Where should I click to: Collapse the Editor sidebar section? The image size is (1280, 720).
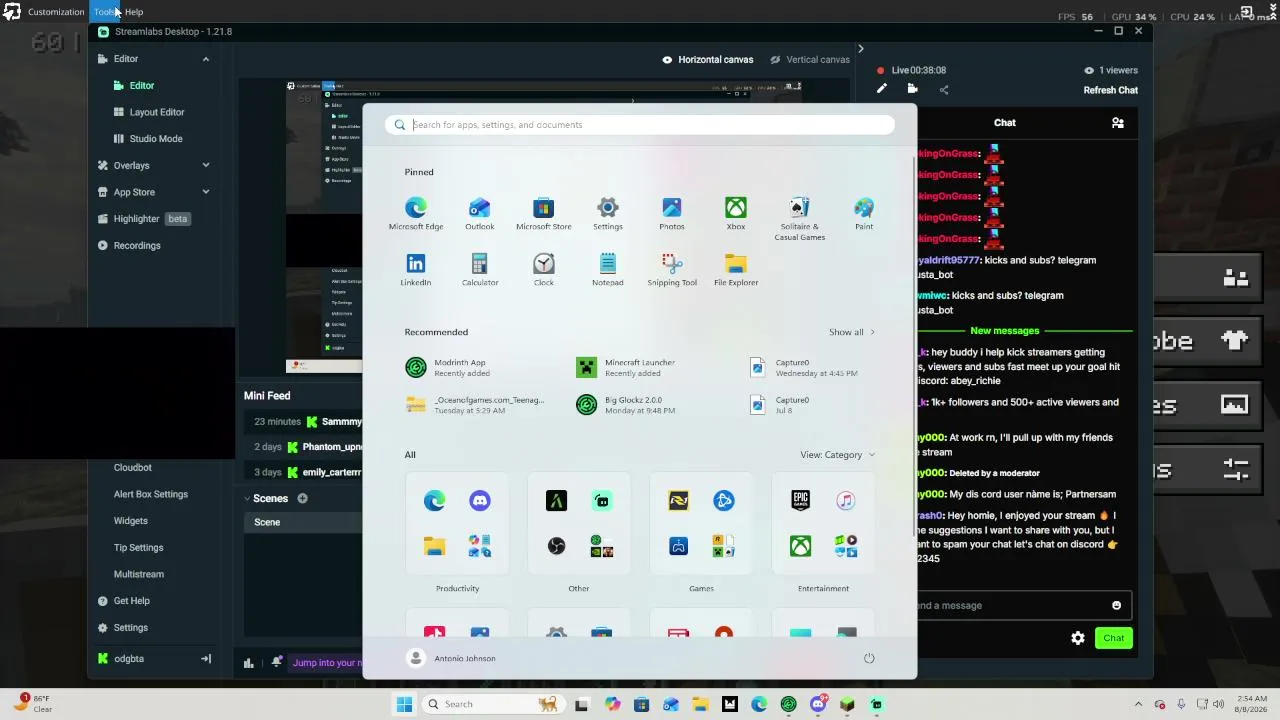coord(206,59)
